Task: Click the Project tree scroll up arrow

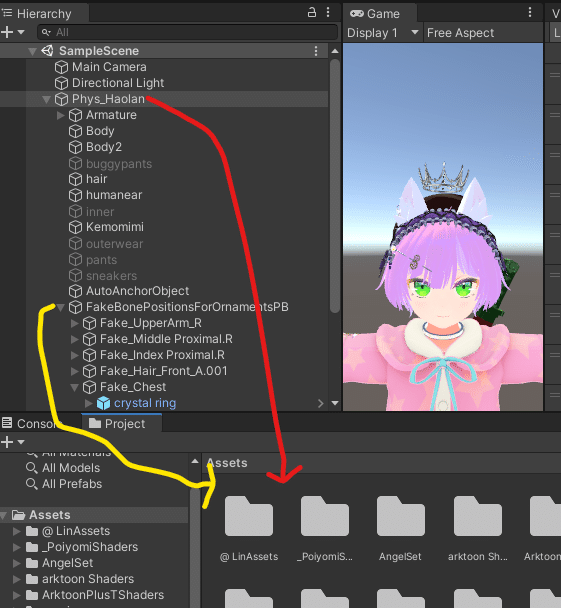Action: [x=195, y=461]
